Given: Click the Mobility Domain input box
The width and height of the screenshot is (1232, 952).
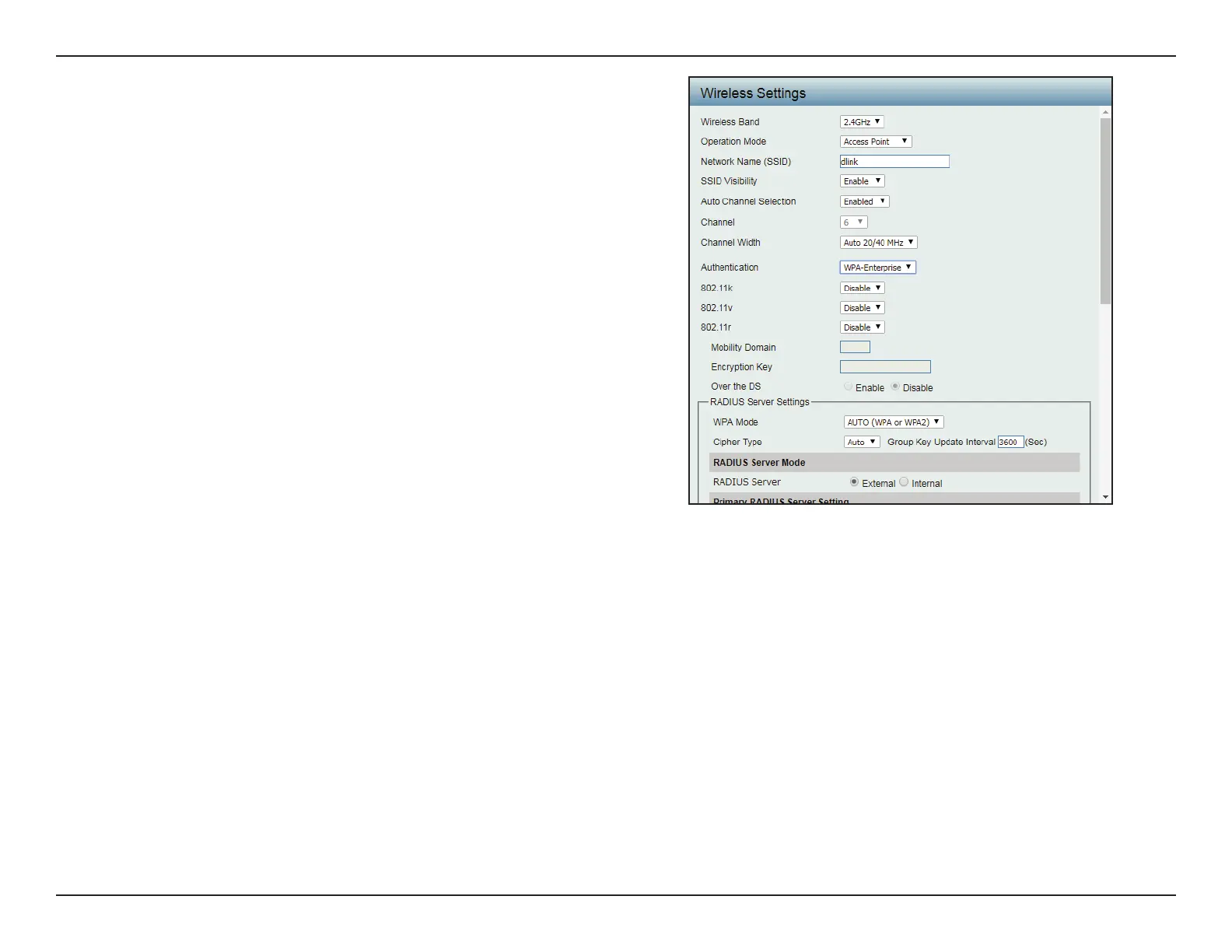Looking at the screenshot, I should (x=855, y=347).
